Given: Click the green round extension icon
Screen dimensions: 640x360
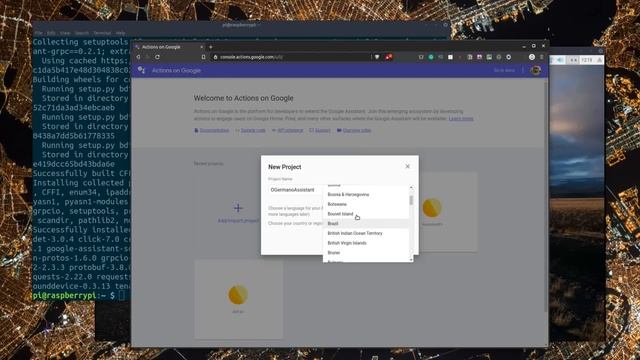Looking at the screenshot, I should pos(431,57).
